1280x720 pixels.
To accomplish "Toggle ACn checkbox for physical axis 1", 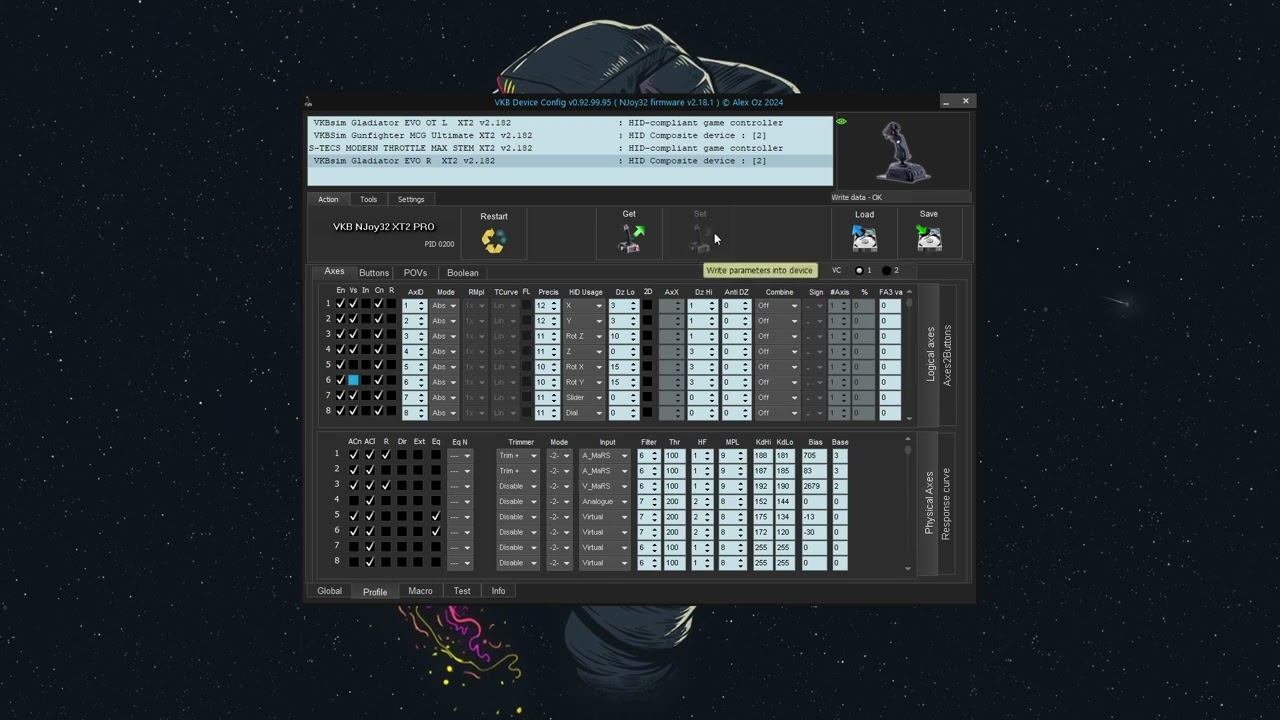I will (354, 455).
